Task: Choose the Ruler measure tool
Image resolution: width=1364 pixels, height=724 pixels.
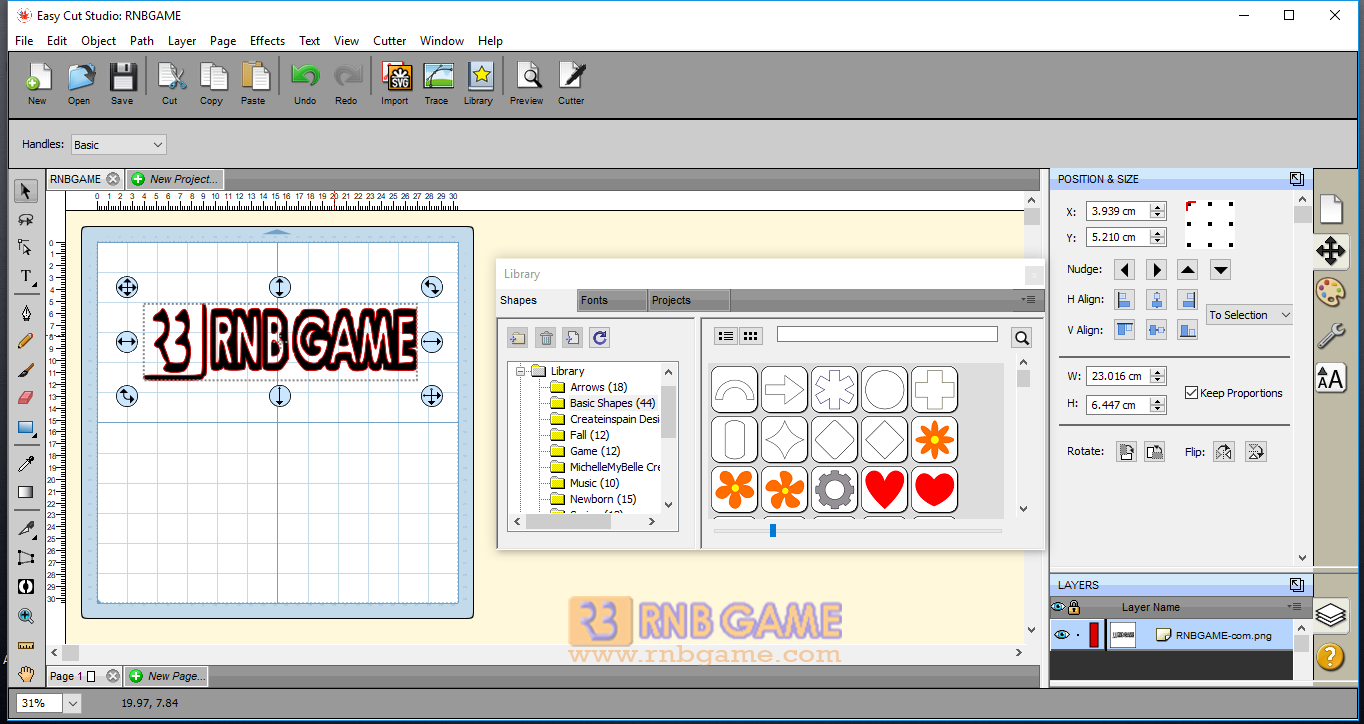Action: click(x=26, y=645)
